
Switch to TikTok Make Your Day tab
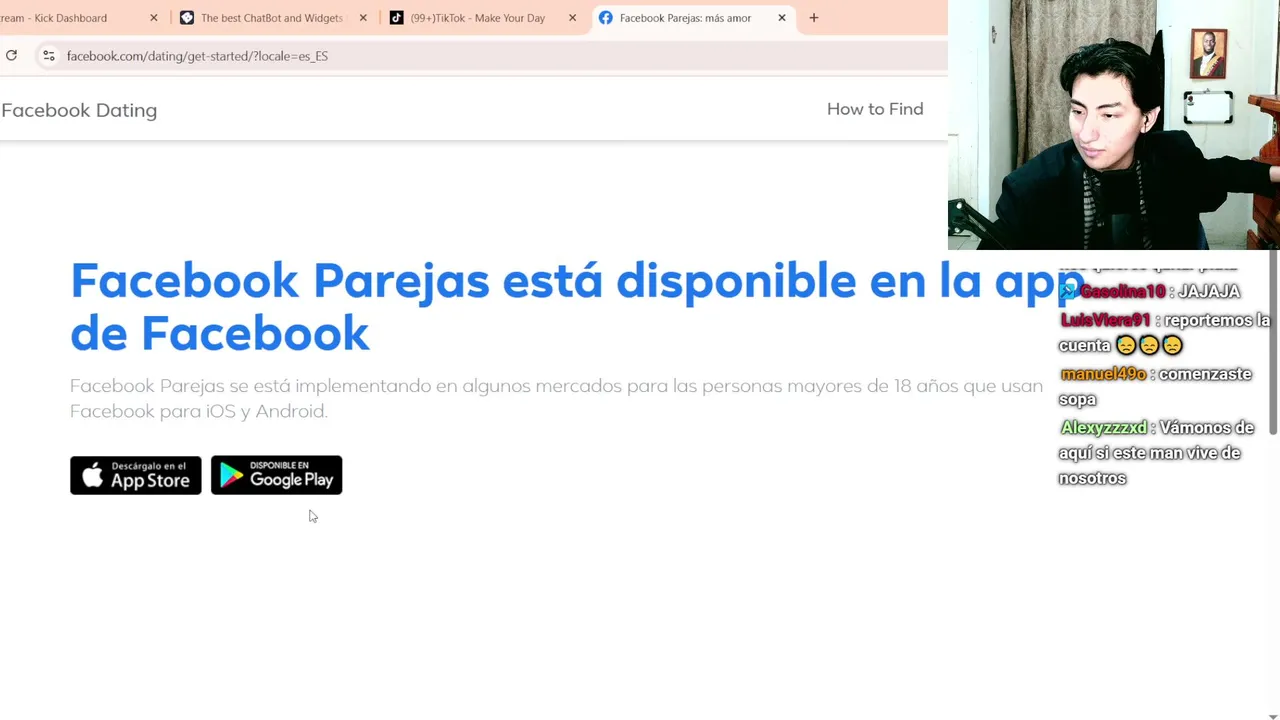coord(478,18)
